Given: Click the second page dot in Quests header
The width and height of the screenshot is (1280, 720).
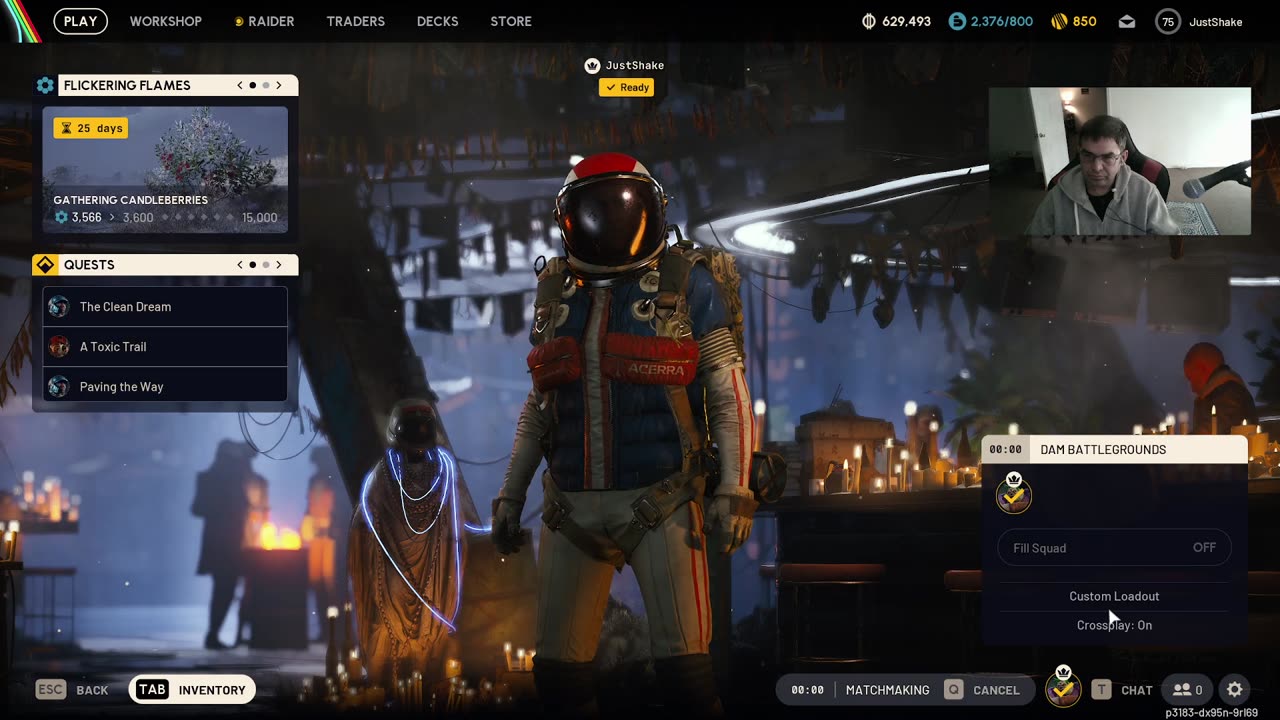Looking at the screenshot, I should [266, 265].
